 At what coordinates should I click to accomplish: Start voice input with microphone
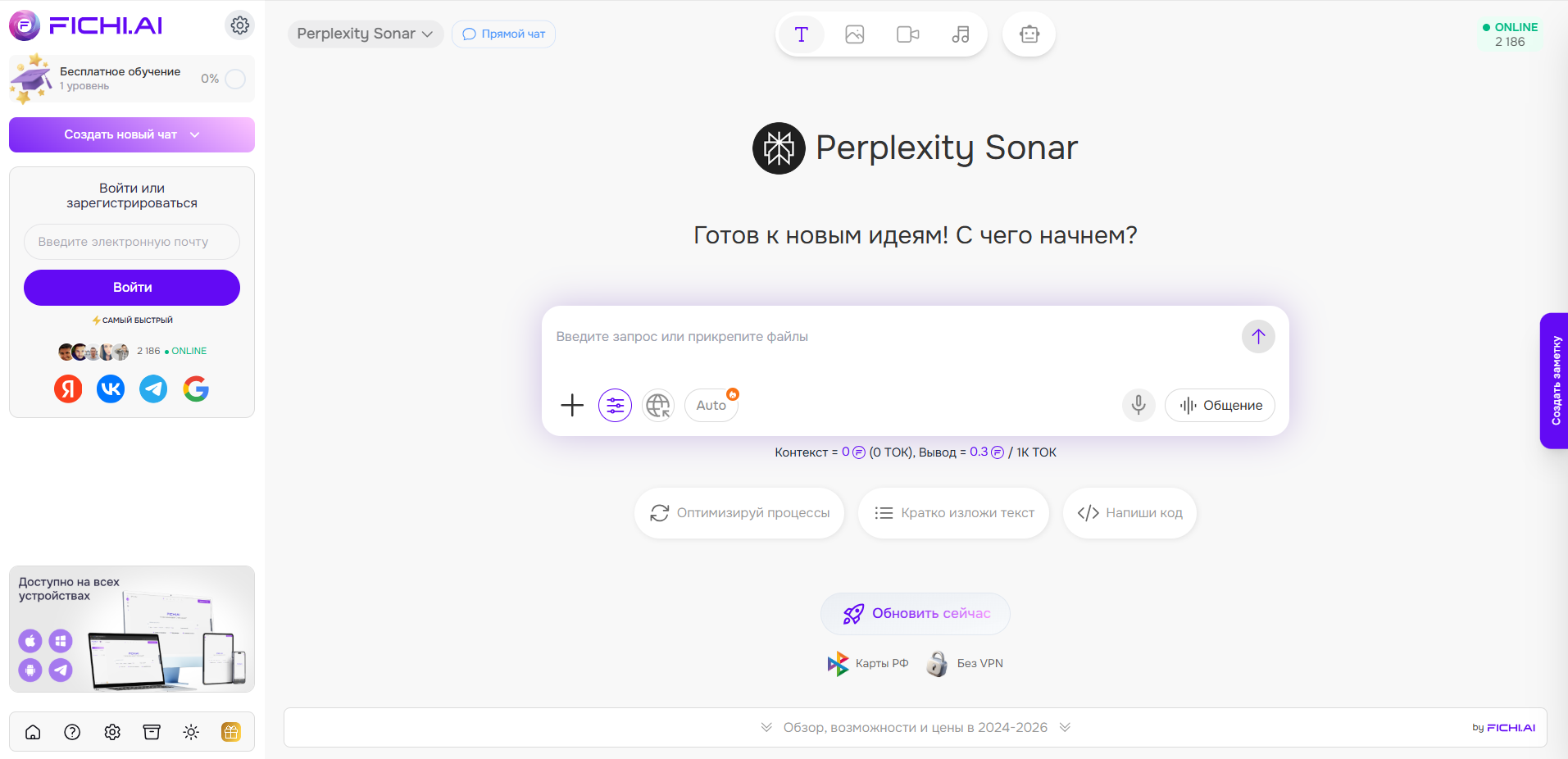pyautogui.click(x=1139, y=405)
